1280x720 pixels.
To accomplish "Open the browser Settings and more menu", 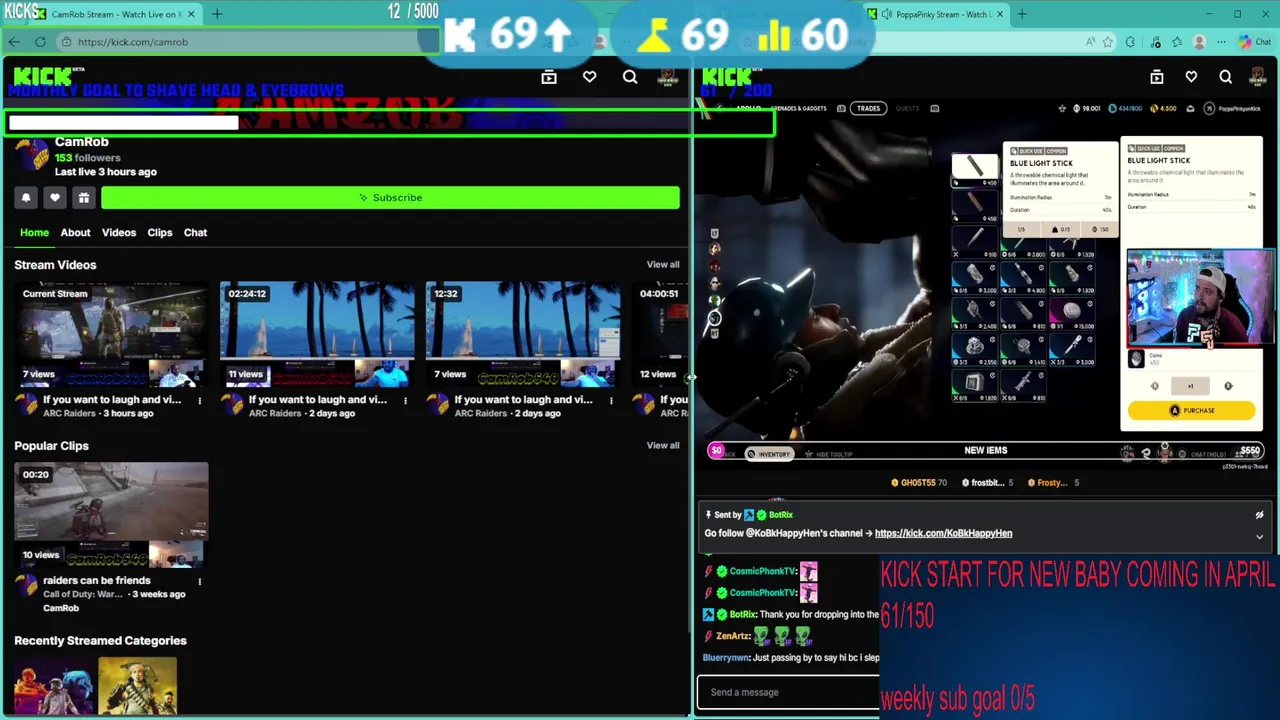I will click(1220, 42).
